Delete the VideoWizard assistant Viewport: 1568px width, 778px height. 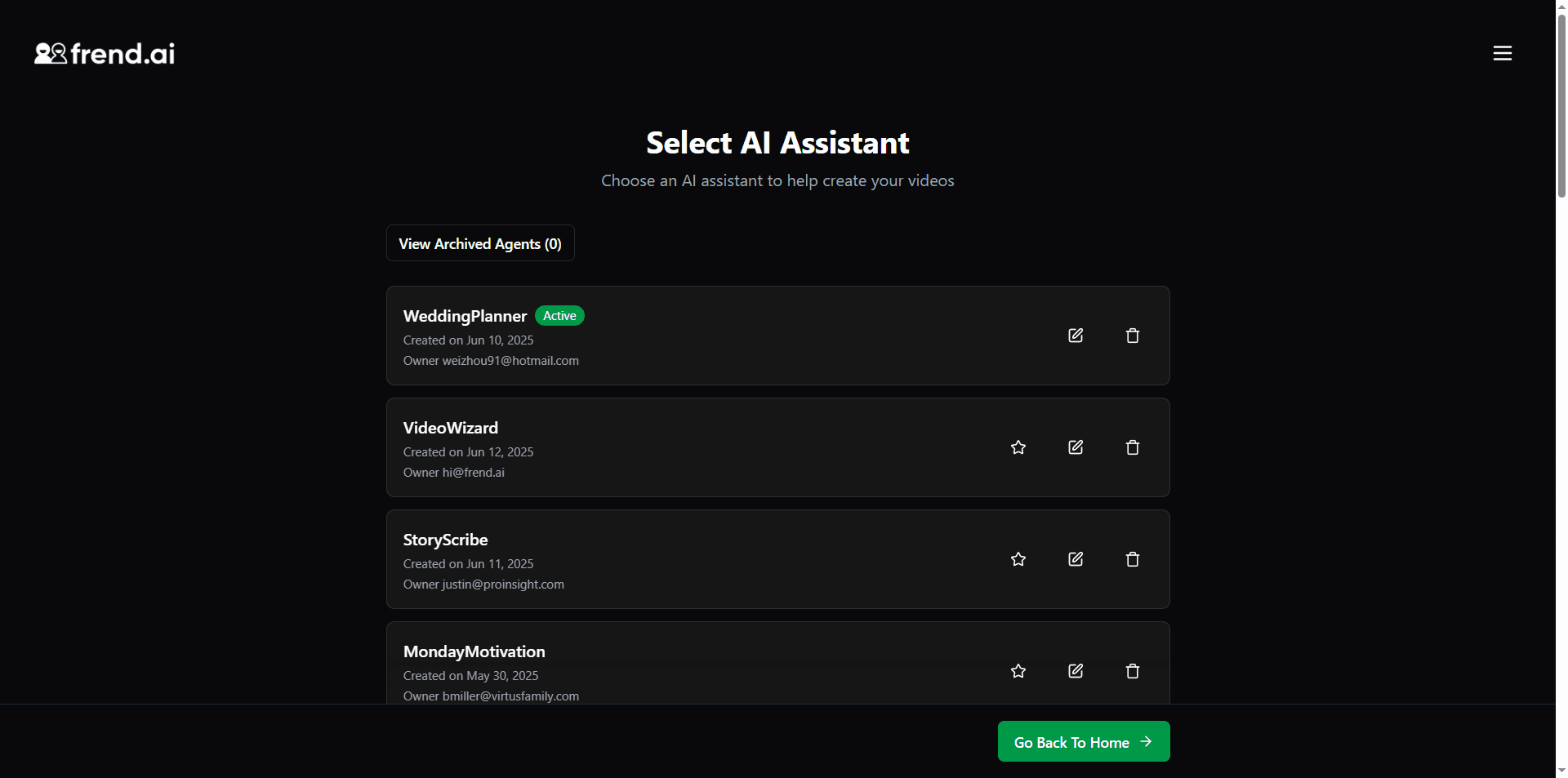click(x=1132, y=447)
